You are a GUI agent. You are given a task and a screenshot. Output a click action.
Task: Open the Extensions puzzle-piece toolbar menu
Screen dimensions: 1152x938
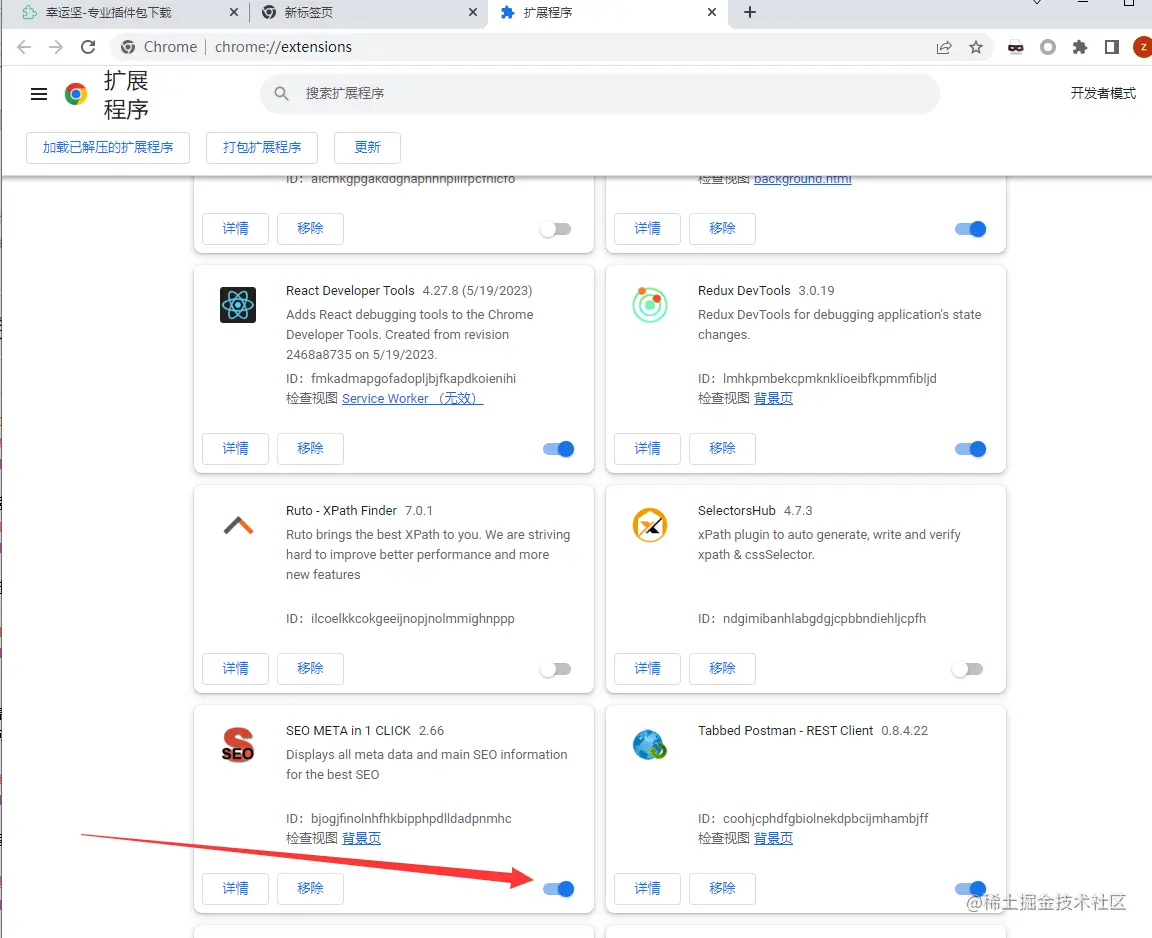pyautogui.click(x=1079, y=47)
